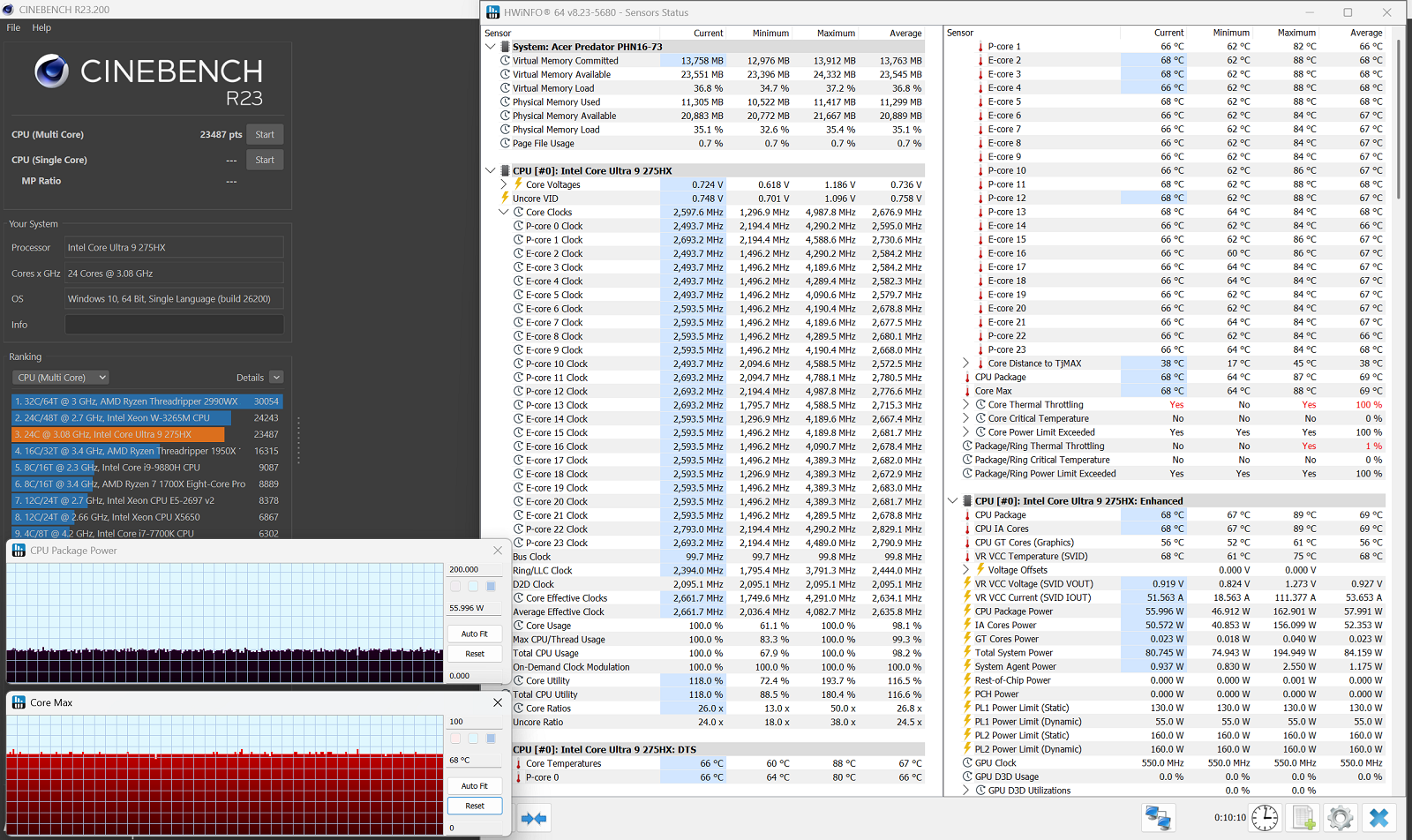Collapse the System Acer Predator sensor group
The width and height of the screenshot is (1412, 840).
click(491, 47)
